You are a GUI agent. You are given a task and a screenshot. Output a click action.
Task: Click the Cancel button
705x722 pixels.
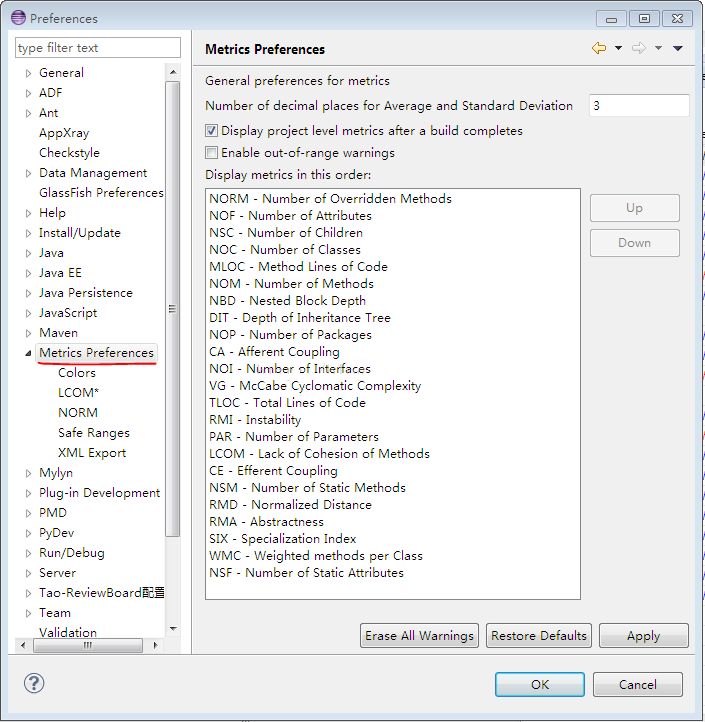point(638,684)
